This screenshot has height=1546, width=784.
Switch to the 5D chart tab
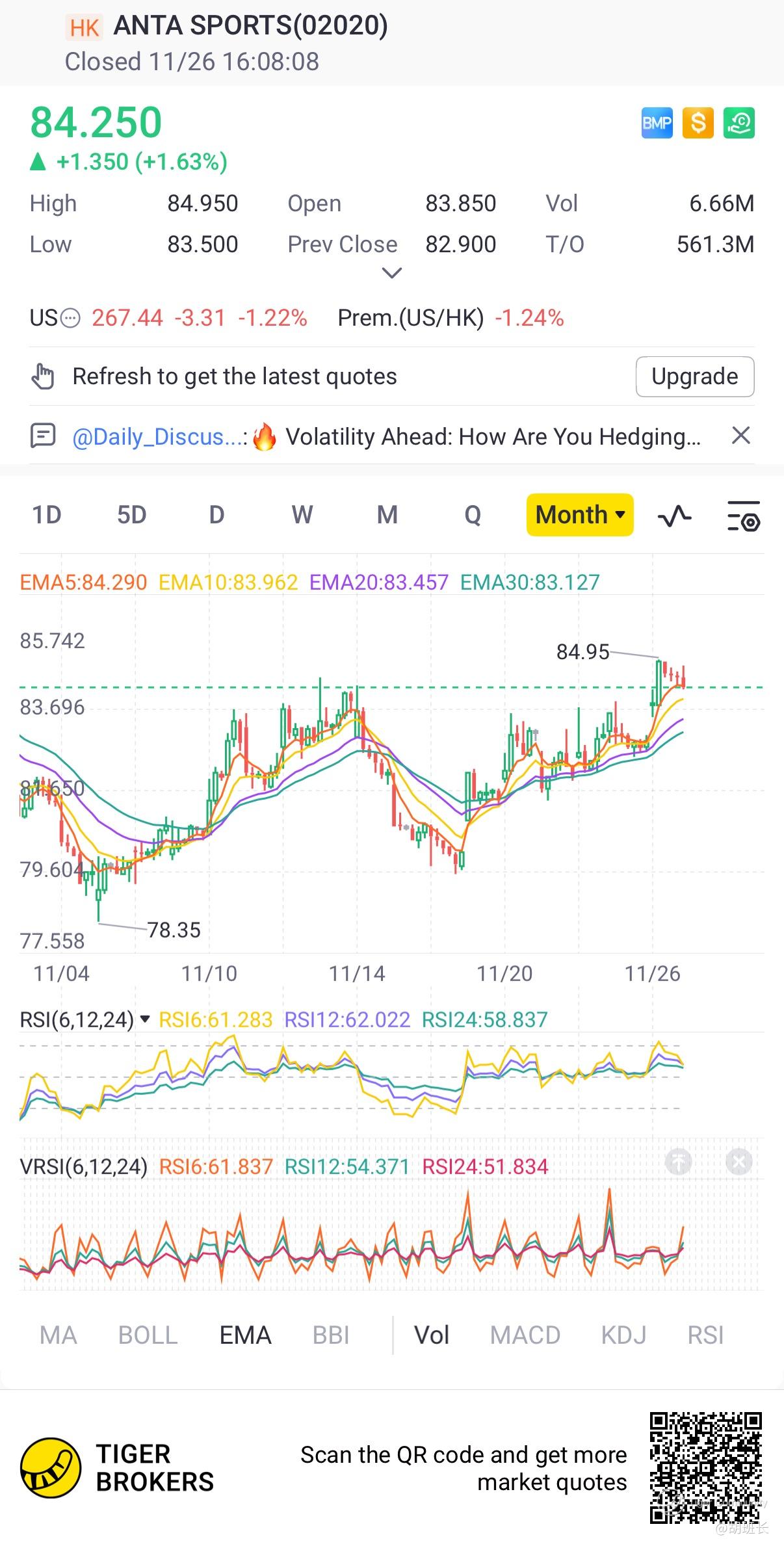(131, 515)
